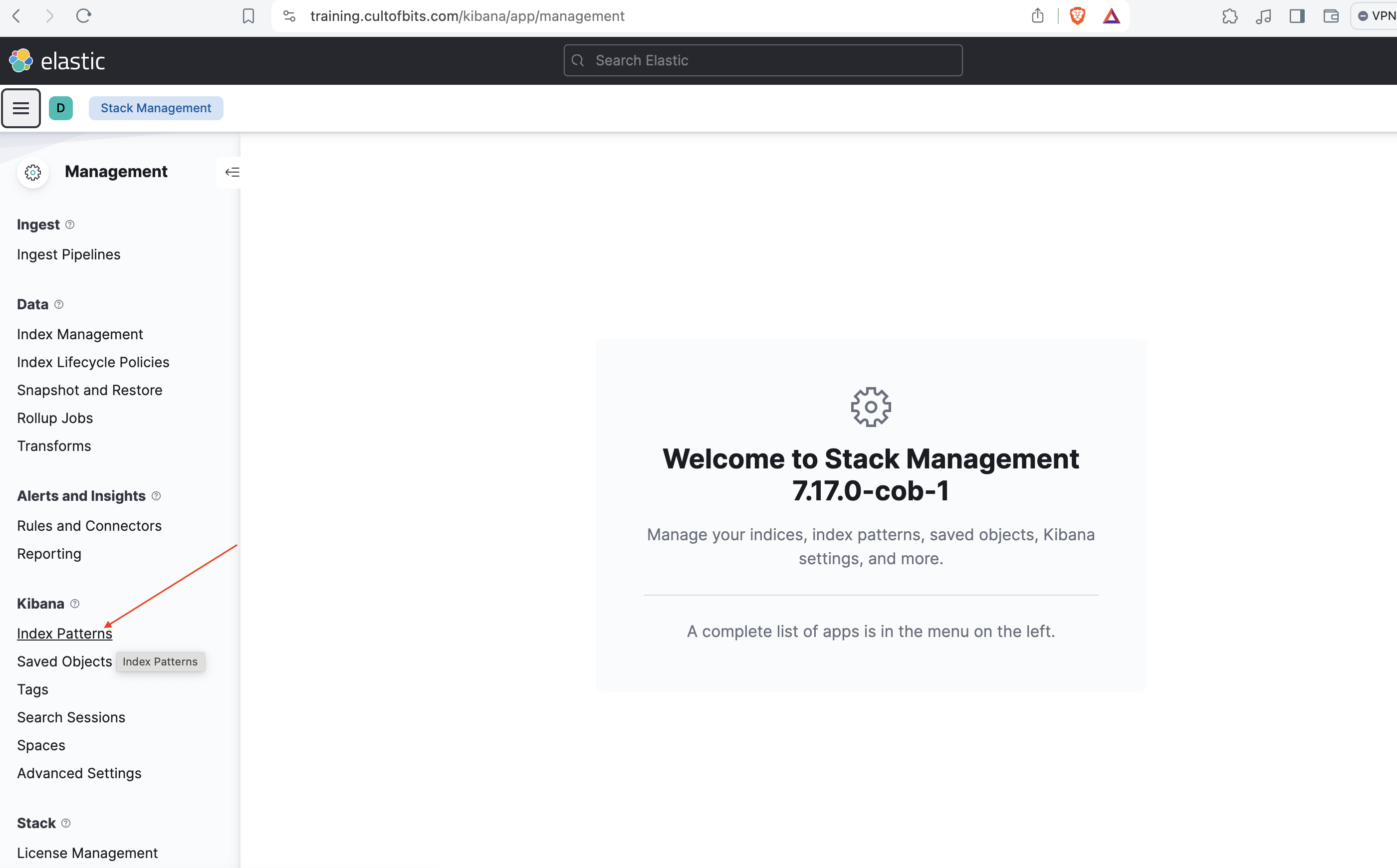This screenshot has height=868, width=1397.
Task: Show help tooltip next to Data
Action: [x=58, y=304]
